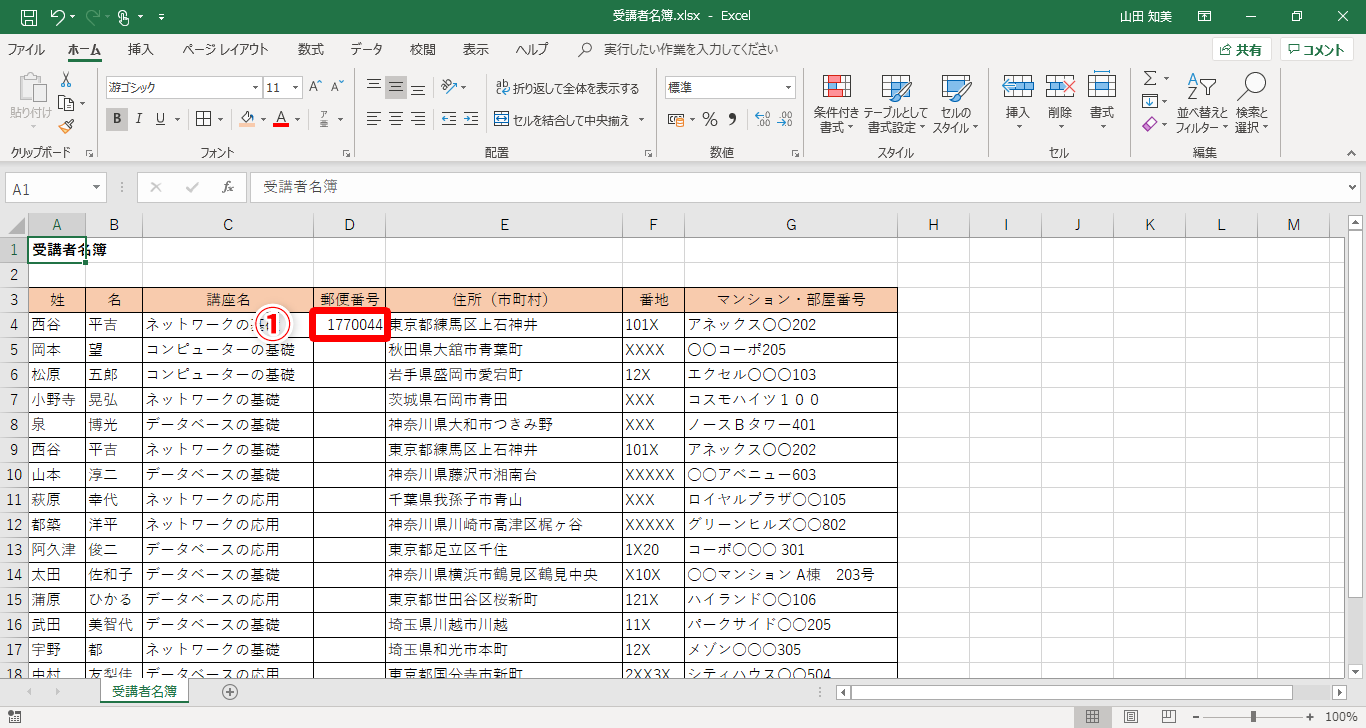Click the zoom slider in status bar
Viewport: 1366px width, 728px height.
[1253, 716]
